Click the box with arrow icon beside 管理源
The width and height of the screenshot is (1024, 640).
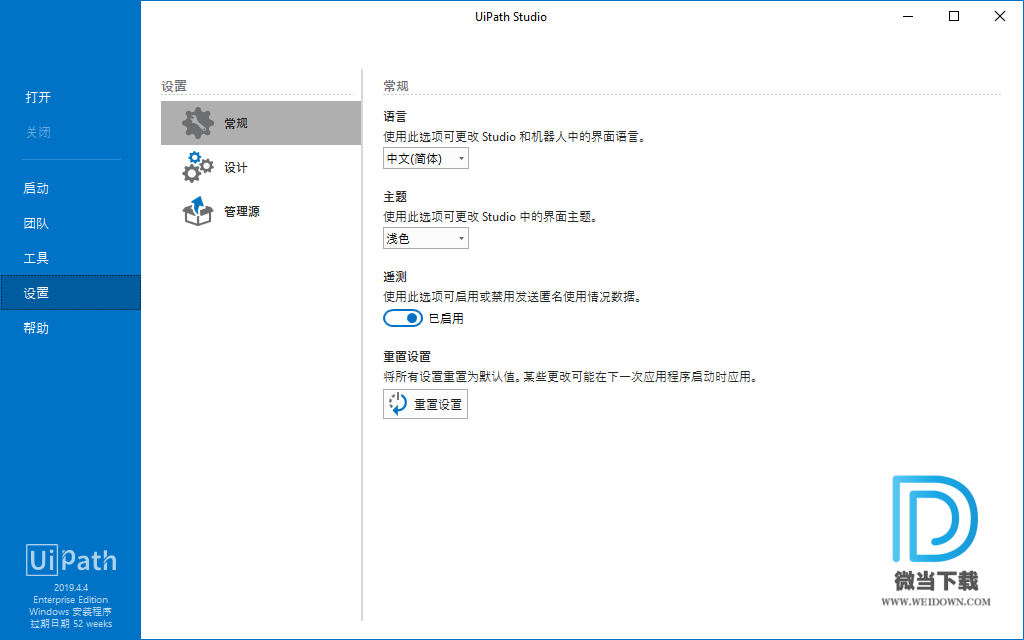tap(198, 211)
